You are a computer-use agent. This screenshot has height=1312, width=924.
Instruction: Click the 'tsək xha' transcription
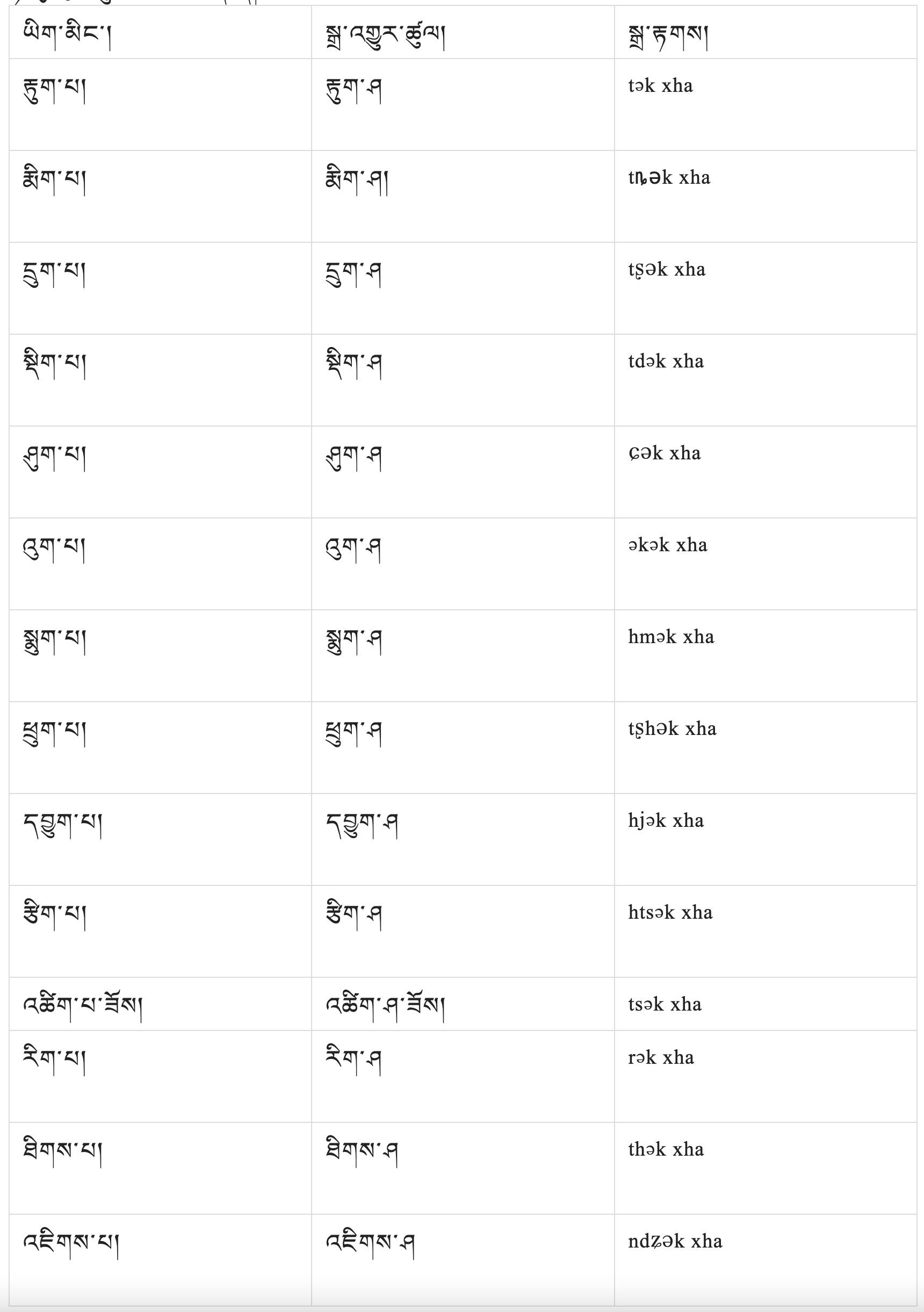tap(665, 1004)
